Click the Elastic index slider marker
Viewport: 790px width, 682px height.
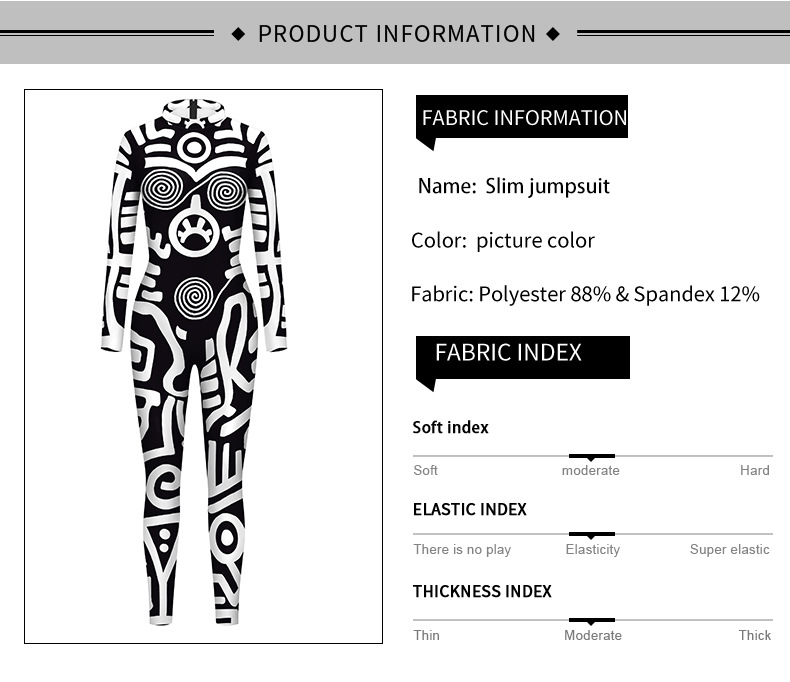[591, 534]
